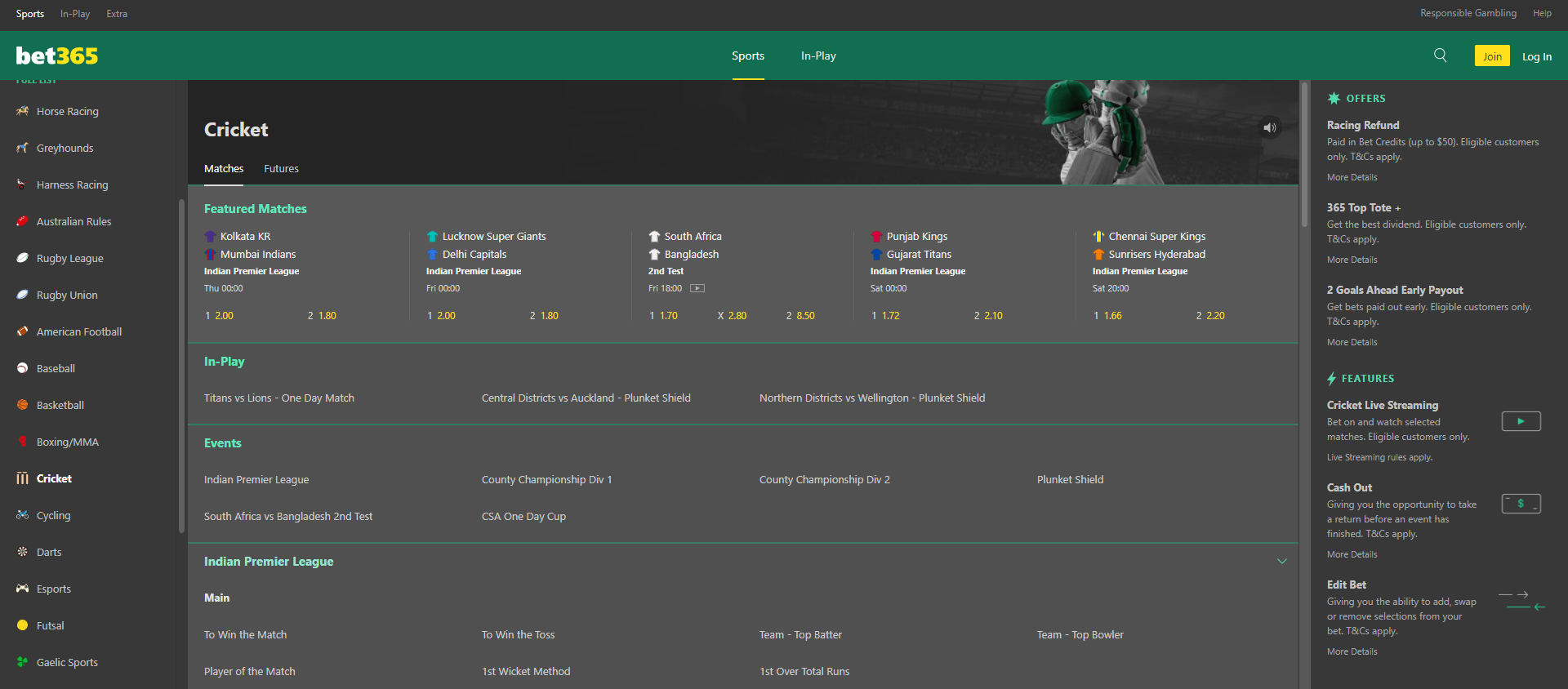Click the main content scrollbar
Screen dimensions: 1568x689
tap(1304, 155)
